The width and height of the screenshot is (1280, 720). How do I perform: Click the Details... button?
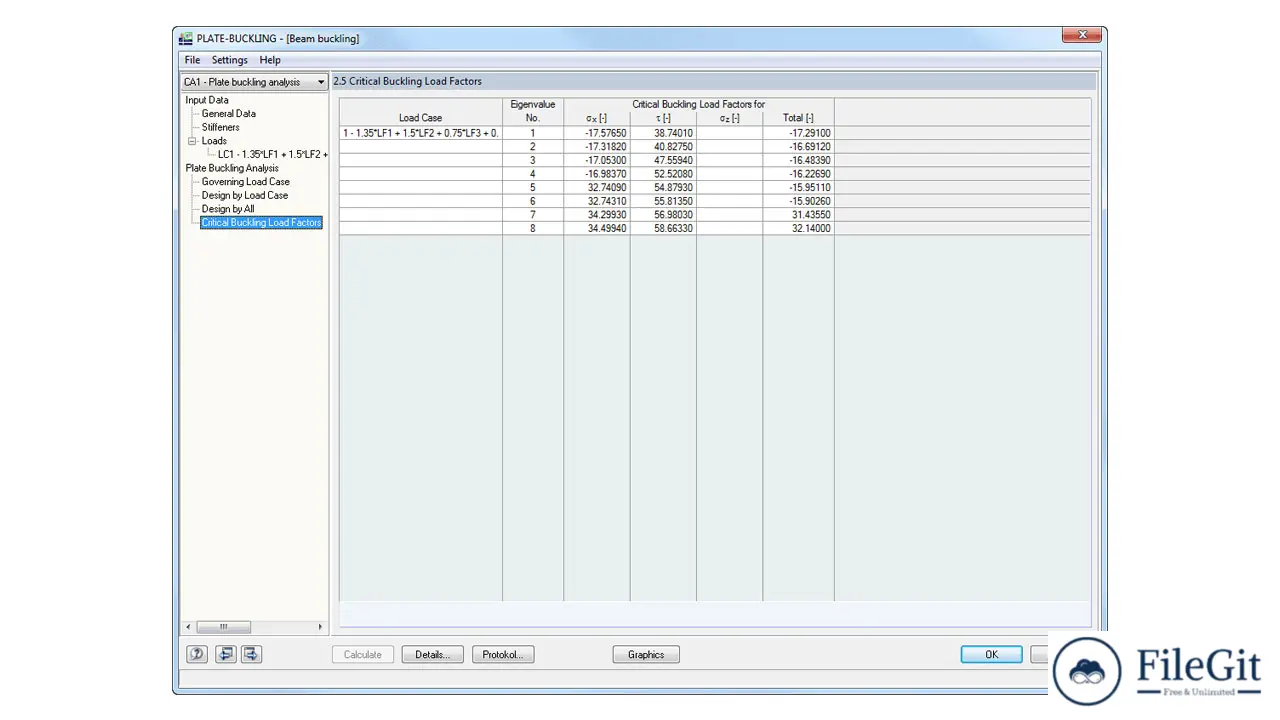[433, 654]
